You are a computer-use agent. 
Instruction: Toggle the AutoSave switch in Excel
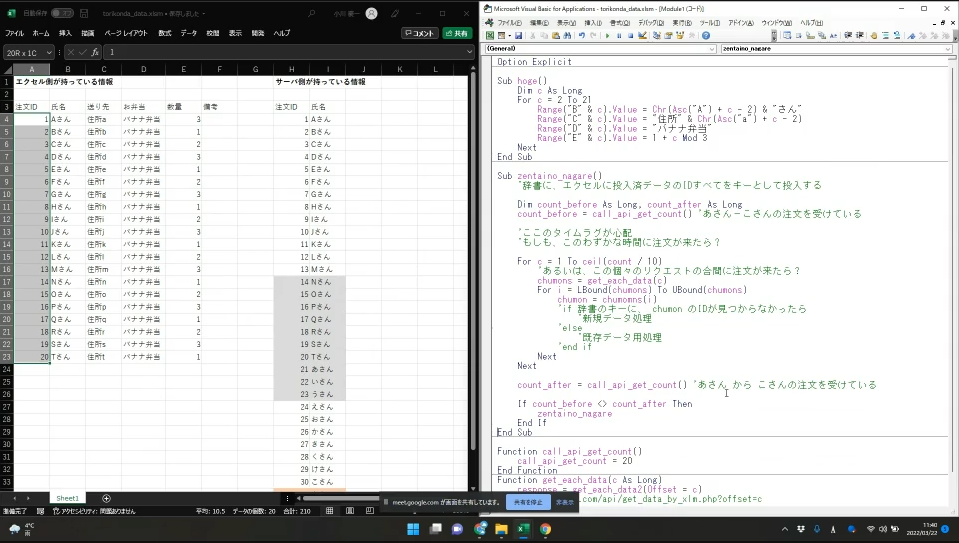pos(62,13)
